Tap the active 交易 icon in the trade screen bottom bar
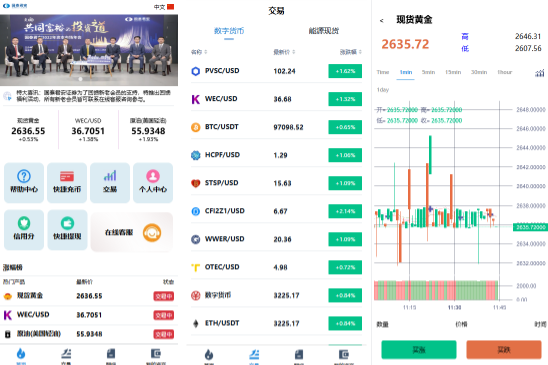 tap(254, 356)
